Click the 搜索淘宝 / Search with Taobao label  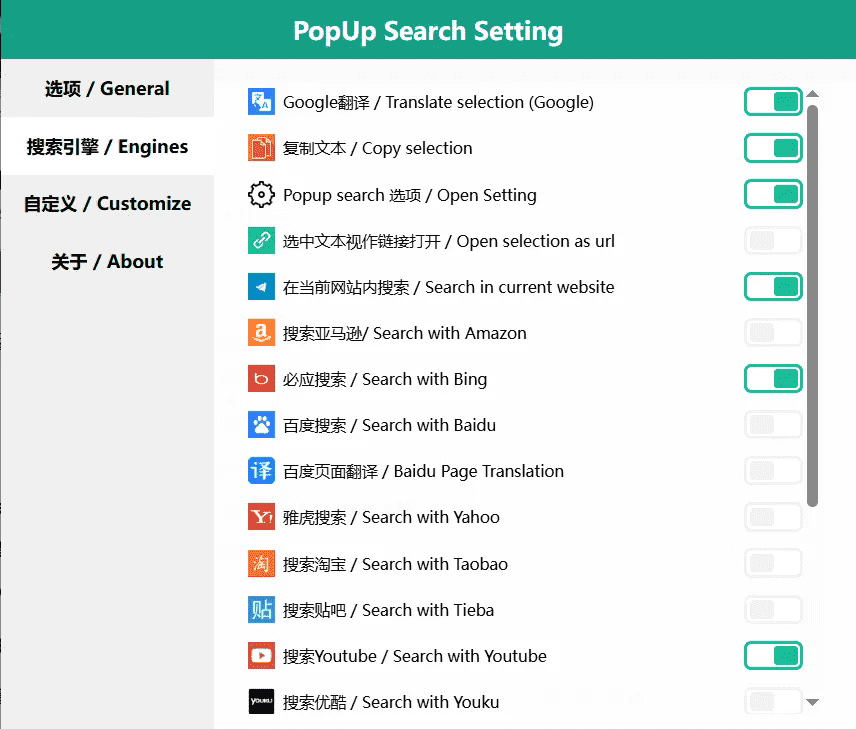click(x=395, y=564)
